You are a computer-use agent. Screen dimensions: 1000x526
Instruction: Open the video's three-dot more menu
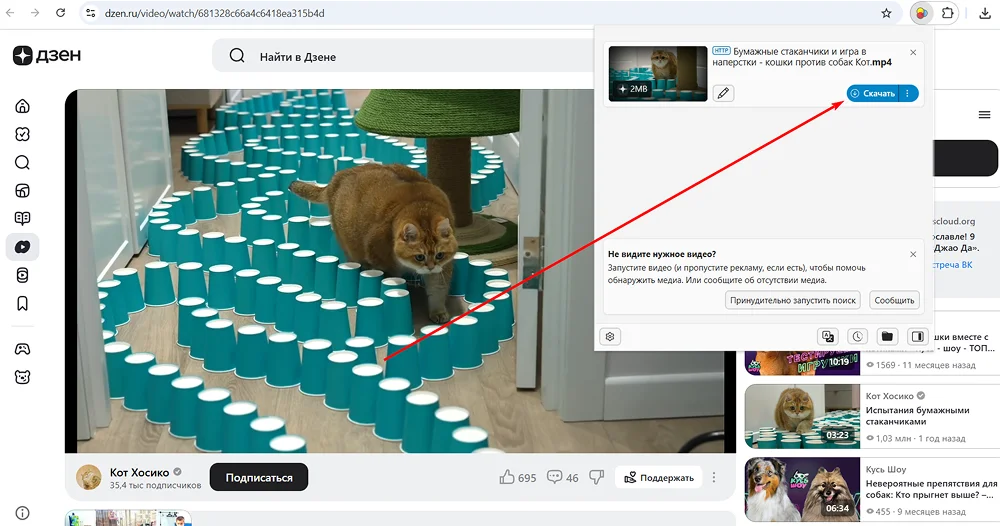[714, 478]
